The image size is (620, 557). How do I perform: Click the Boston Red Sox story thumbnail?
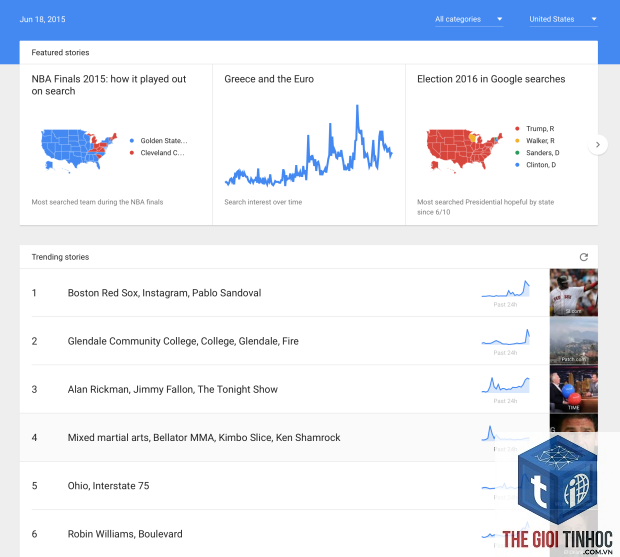[573, 293]
